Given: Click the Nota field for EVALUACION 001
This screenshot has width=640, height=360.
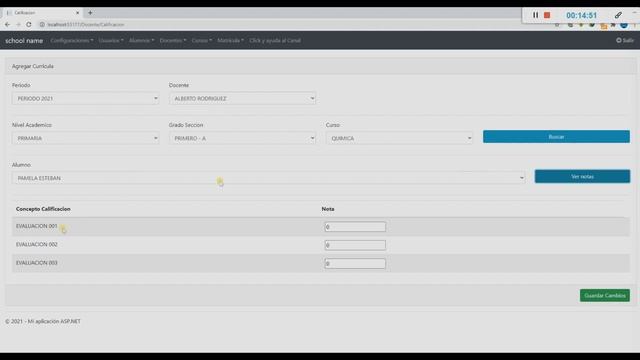Looking at the screenshot, I should 355,227.
